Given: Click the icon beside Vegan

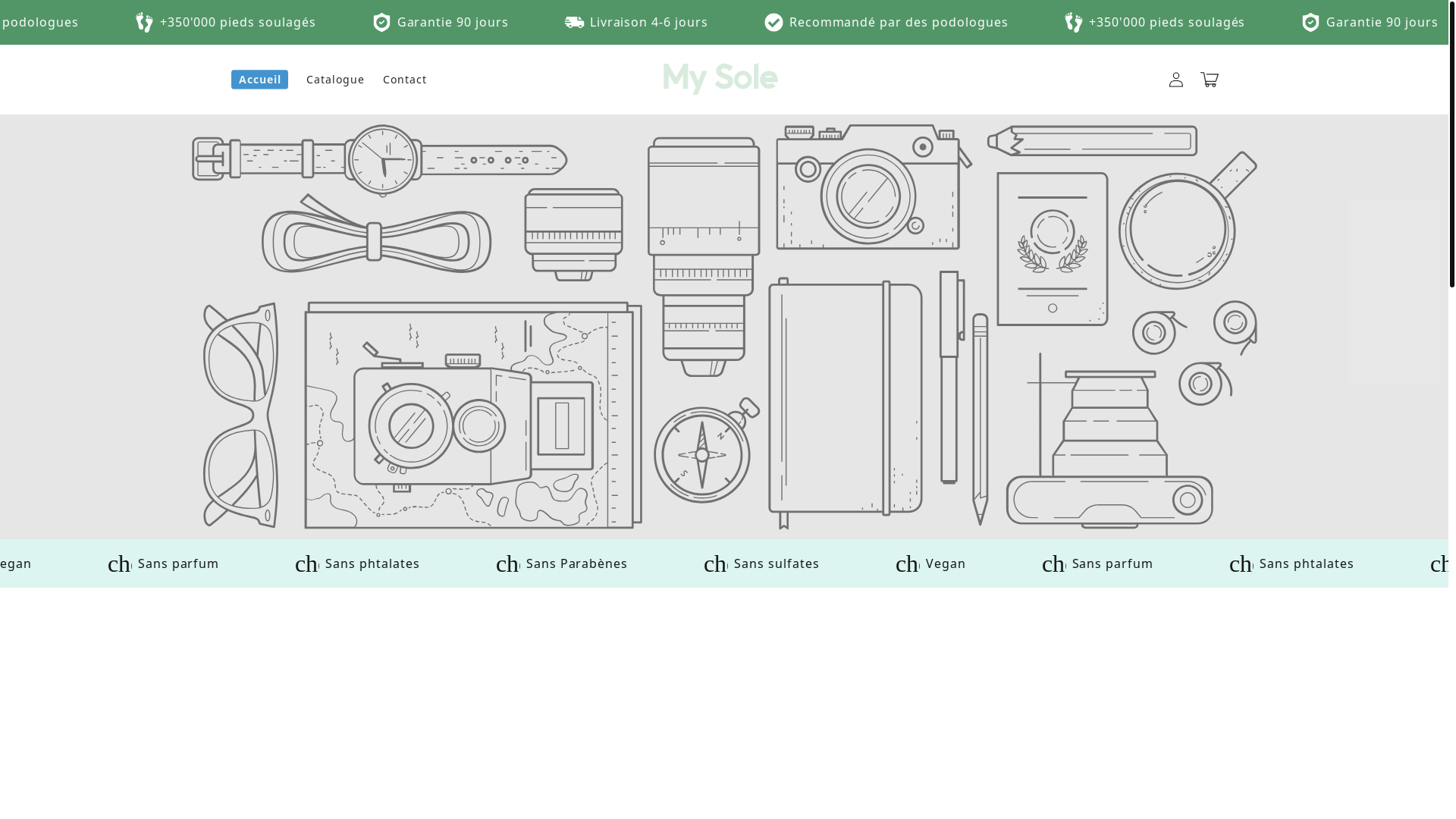Looking at the screenshot, I should [x=907, y=563].
